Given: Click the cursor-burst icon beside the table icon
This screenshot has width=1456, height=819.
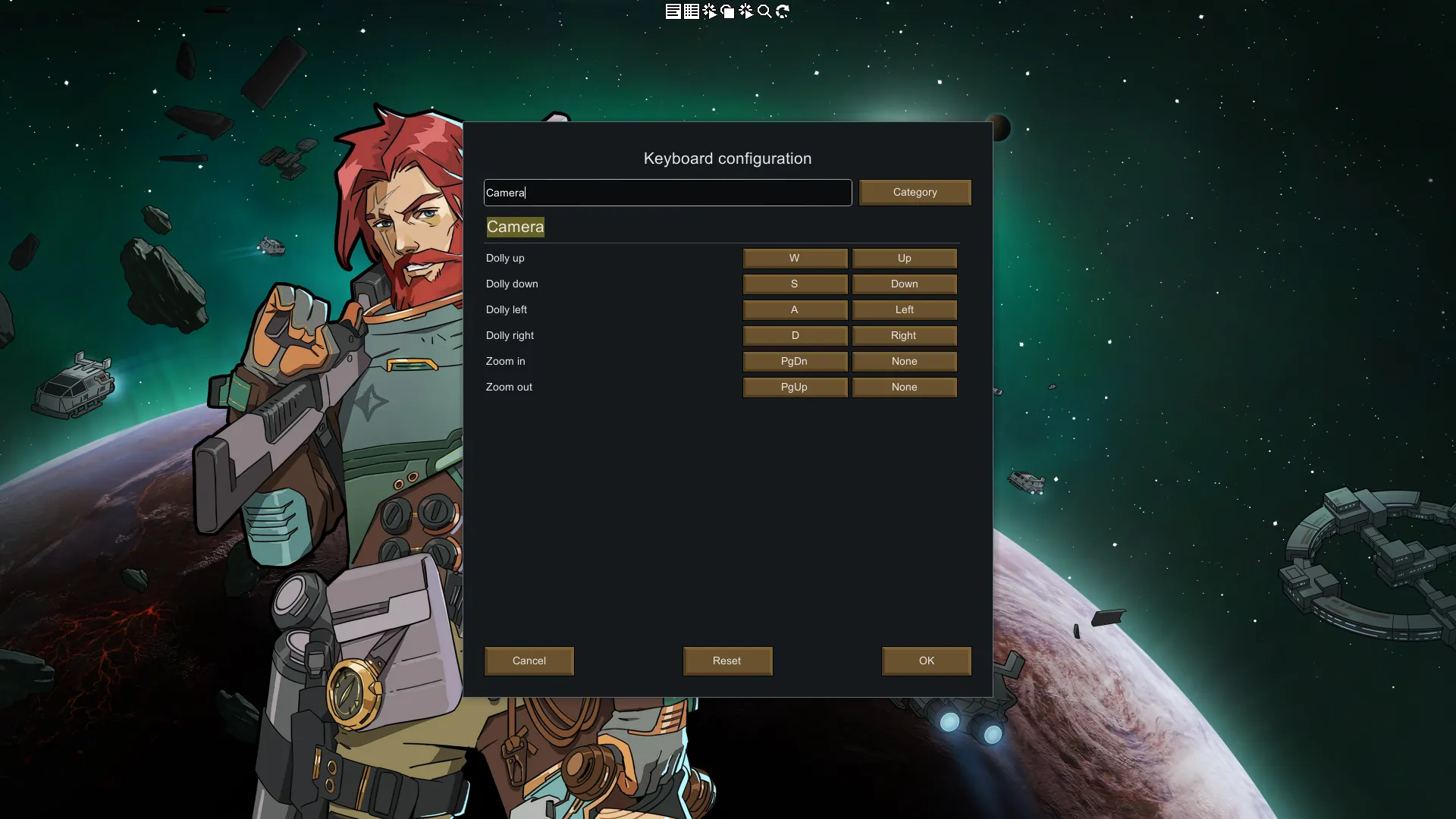Looking at the screenshot, I should click(x=709, y=11).
